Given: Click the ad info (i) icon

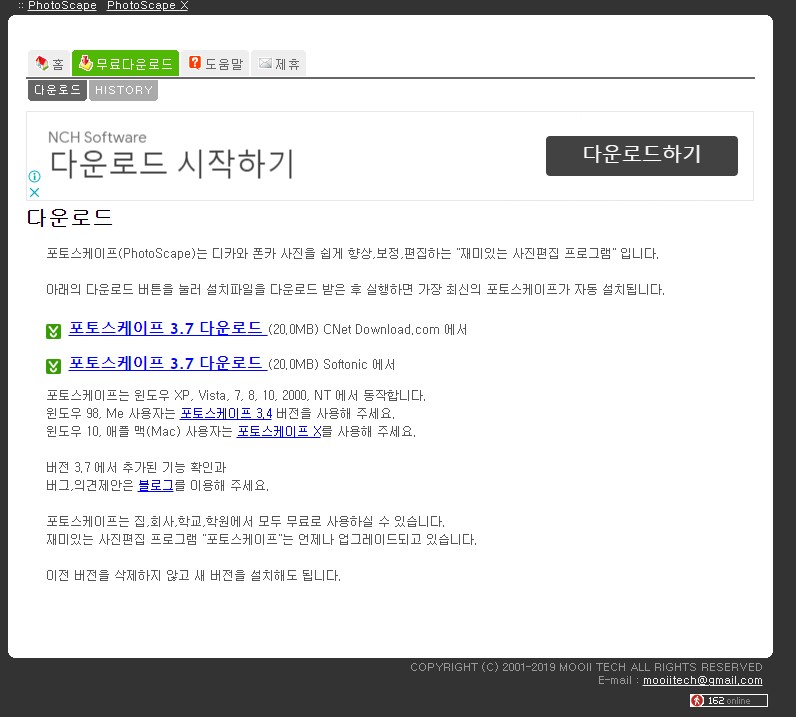Looking at the screenshot, I should point(35,176).
